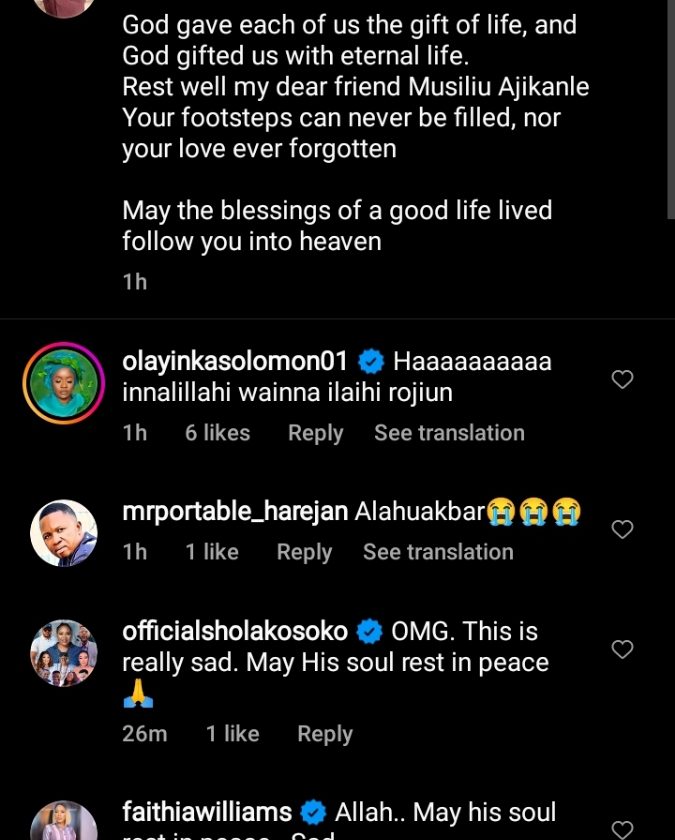The height and width of the screenshot is (840, 675).
Task: Tap verified badge next to olayinkasolomon01
Action: [x=371, y=361]
